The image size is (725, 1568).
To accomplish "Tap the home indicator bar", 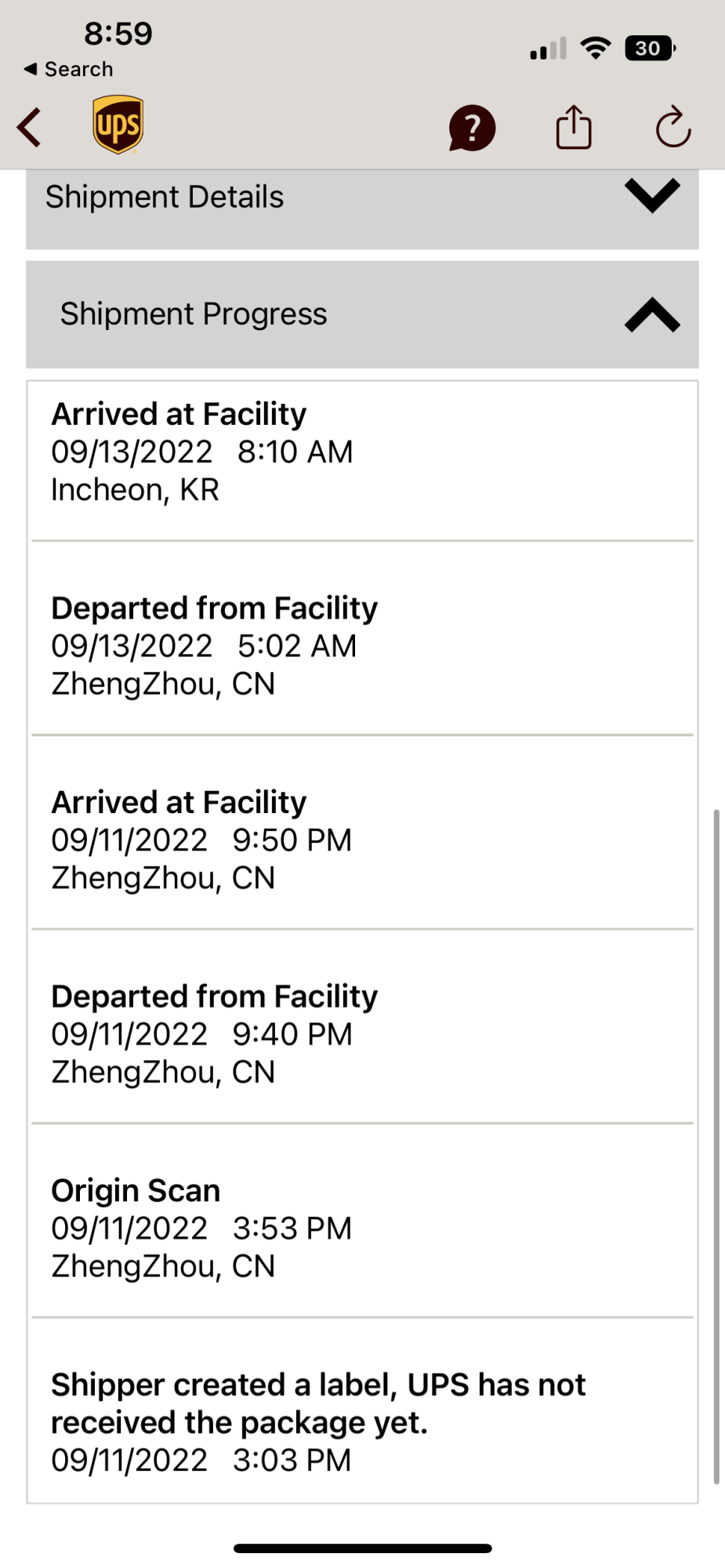I will [362, 1548].
